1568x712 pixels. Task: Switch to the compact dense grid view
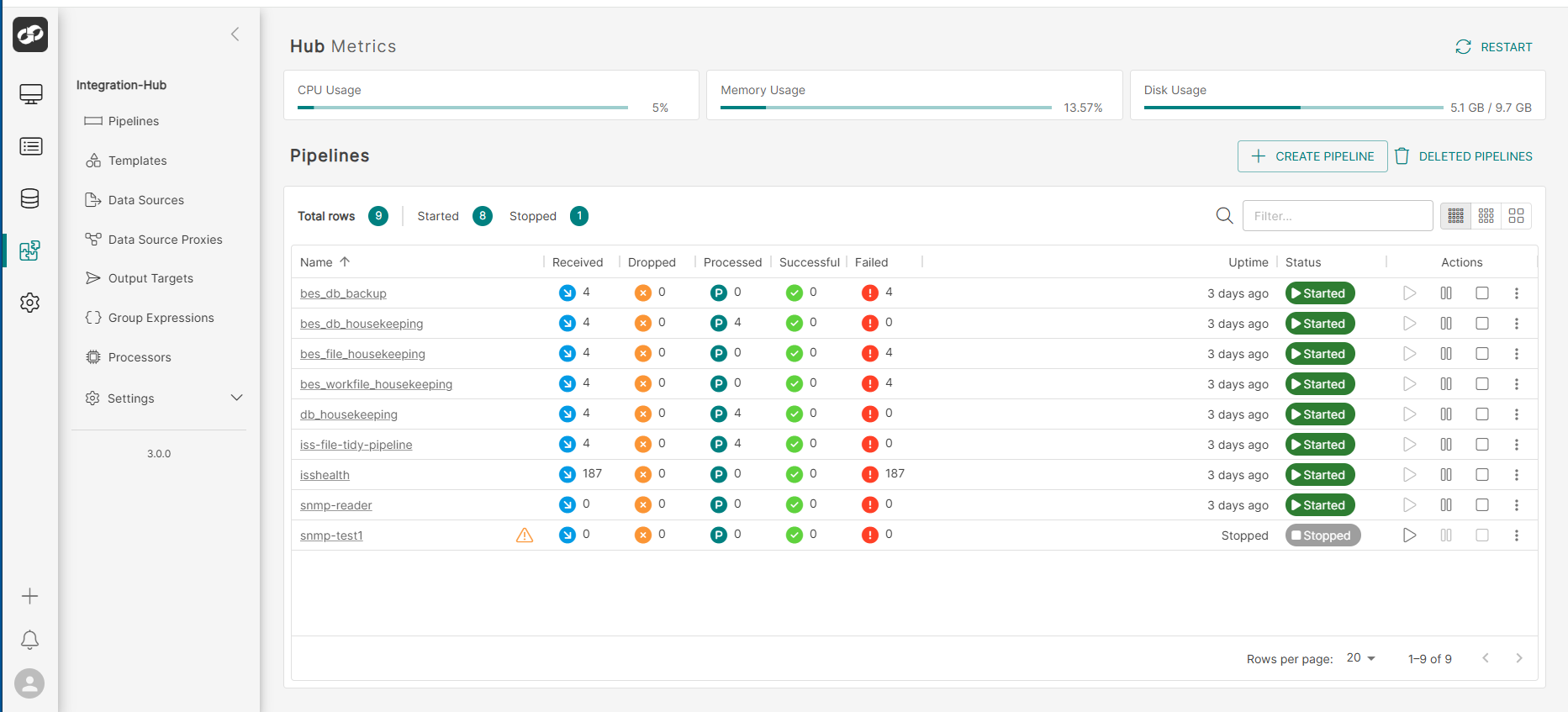coord(1455,216)
